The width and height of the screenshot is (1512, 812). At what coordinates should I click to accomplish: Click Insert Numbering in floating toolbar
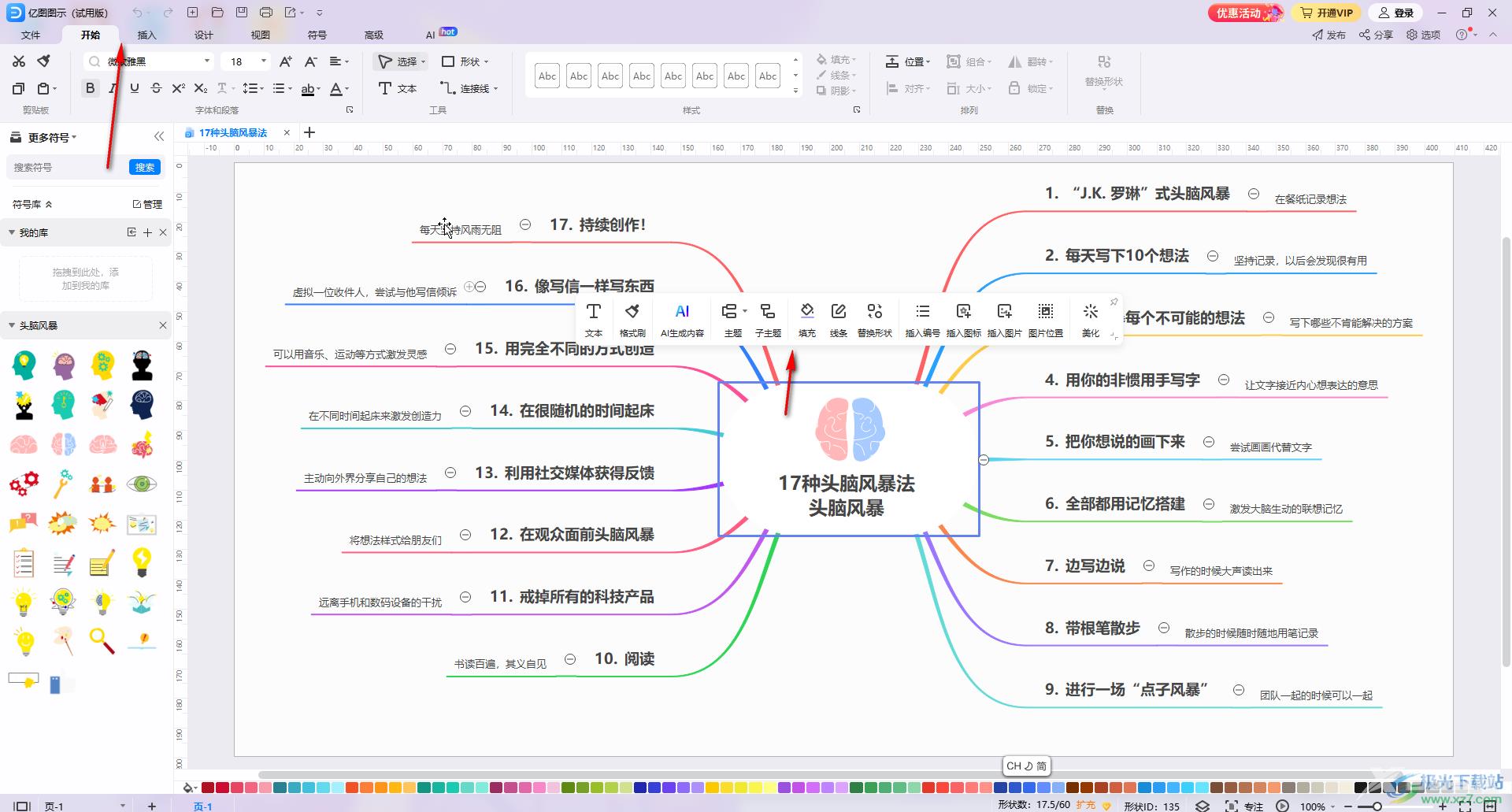point(923,320)
